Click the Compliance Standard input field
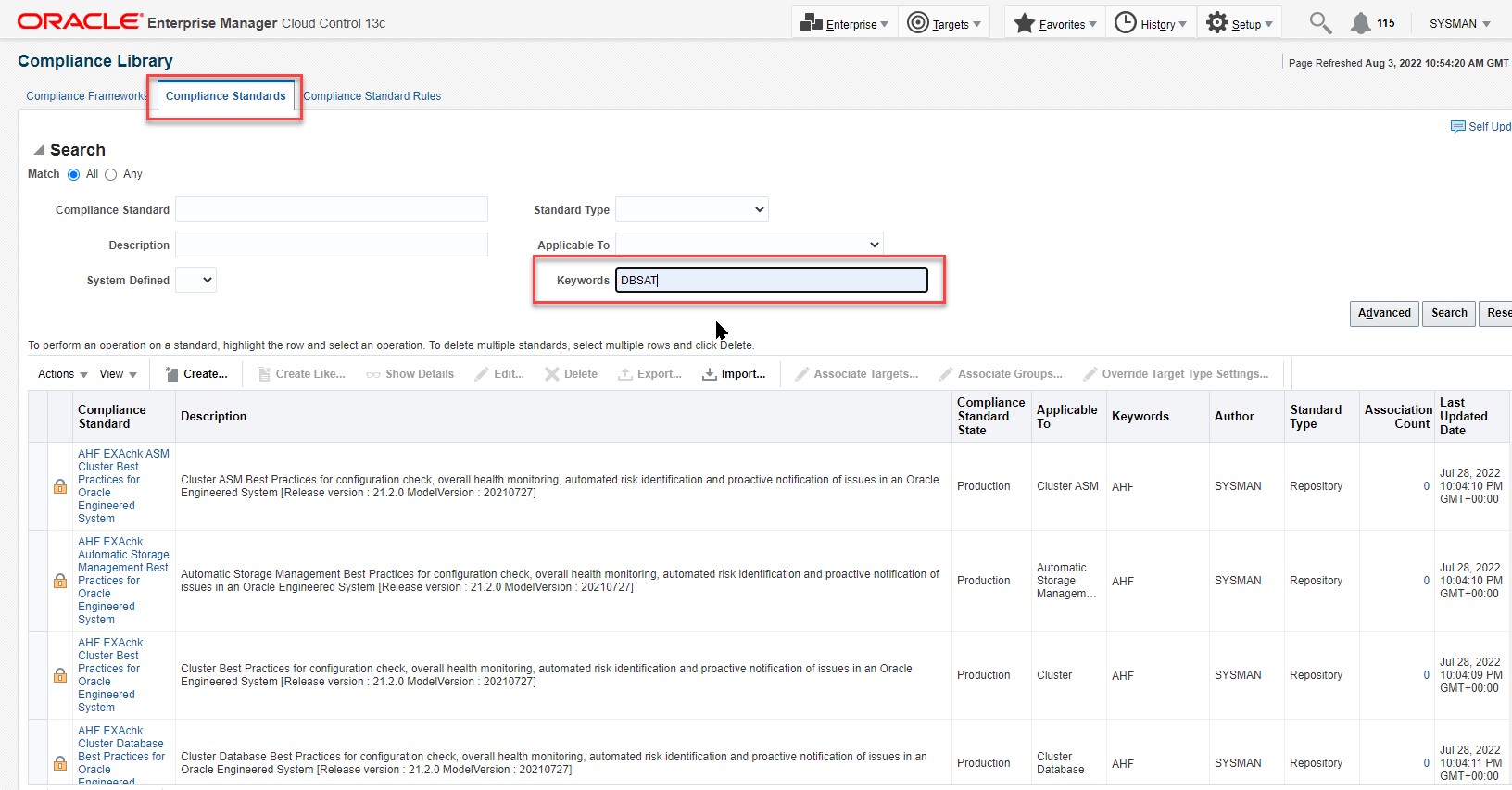Image resolution: width=1512 pixels, height=790 pixels. tap(332, 209)
